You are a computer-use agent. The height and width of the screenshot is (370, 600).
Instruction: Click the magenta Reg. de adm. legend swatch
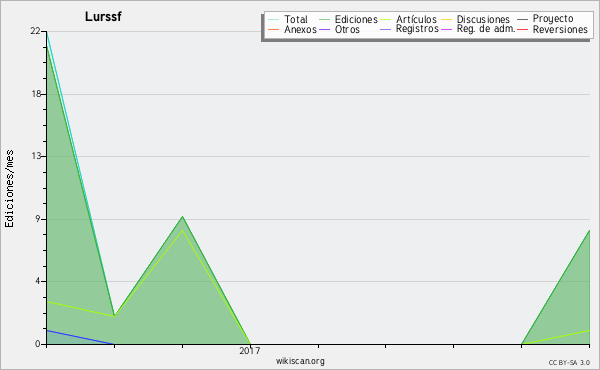447,29
